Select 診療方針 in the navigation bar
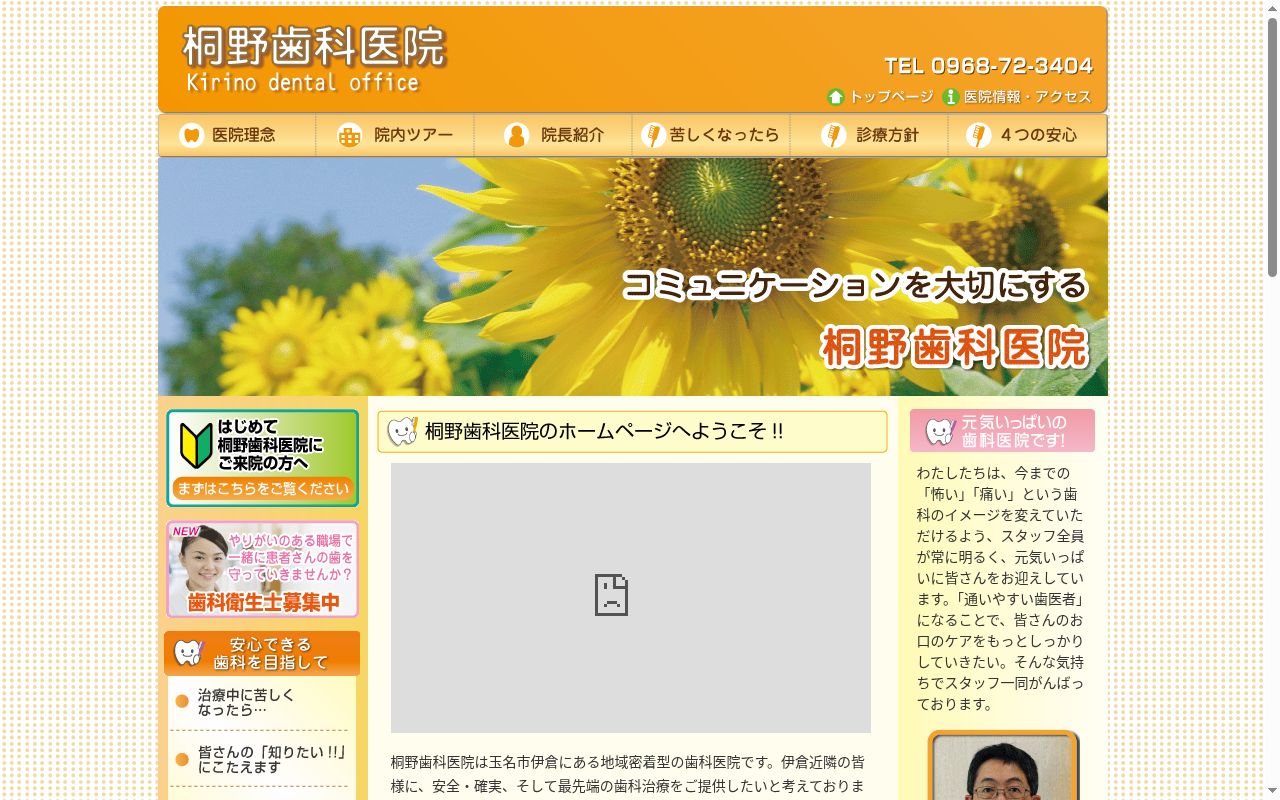This screenshot has width=1280, height=800. pos(869,135)
